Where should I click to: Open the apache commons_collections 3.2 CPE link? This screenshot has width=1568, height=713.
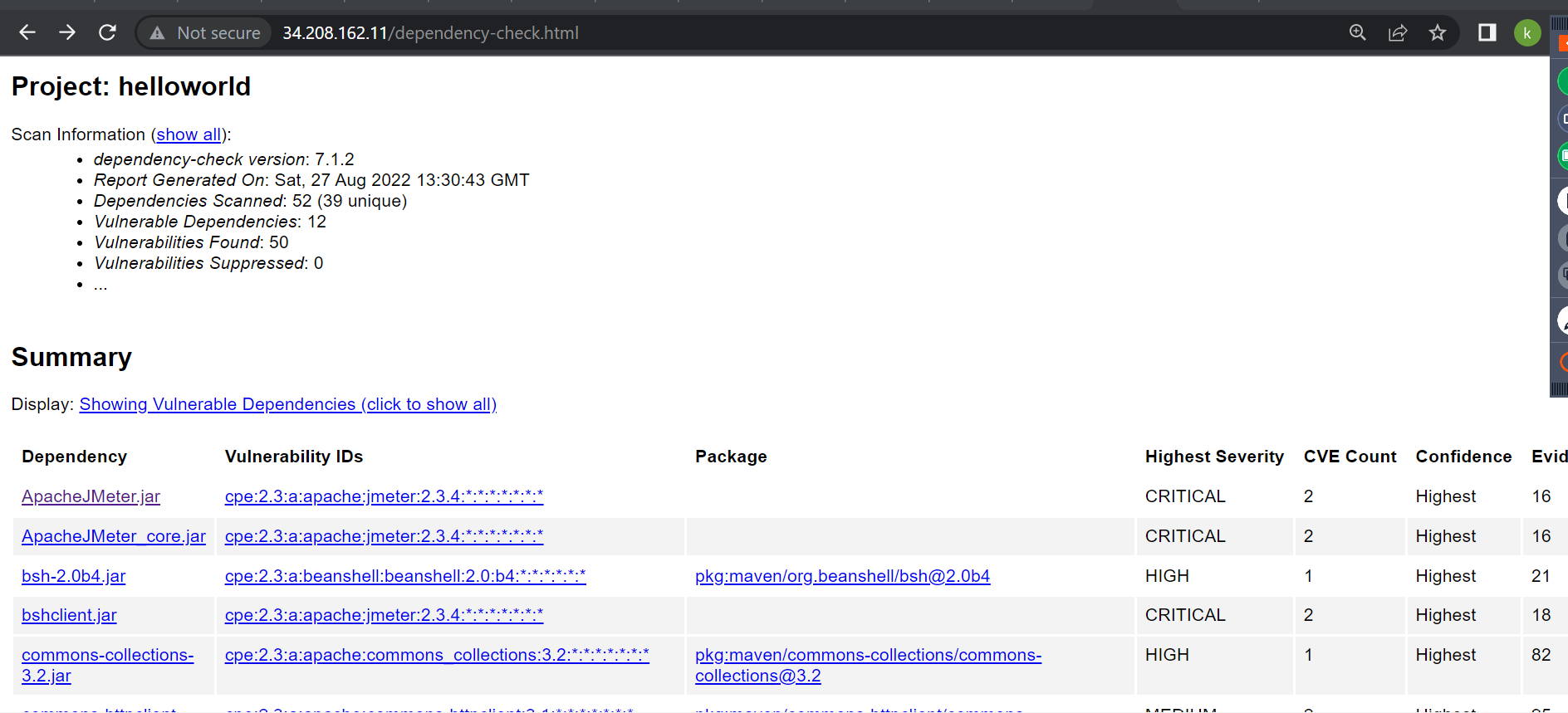[437, 655]
